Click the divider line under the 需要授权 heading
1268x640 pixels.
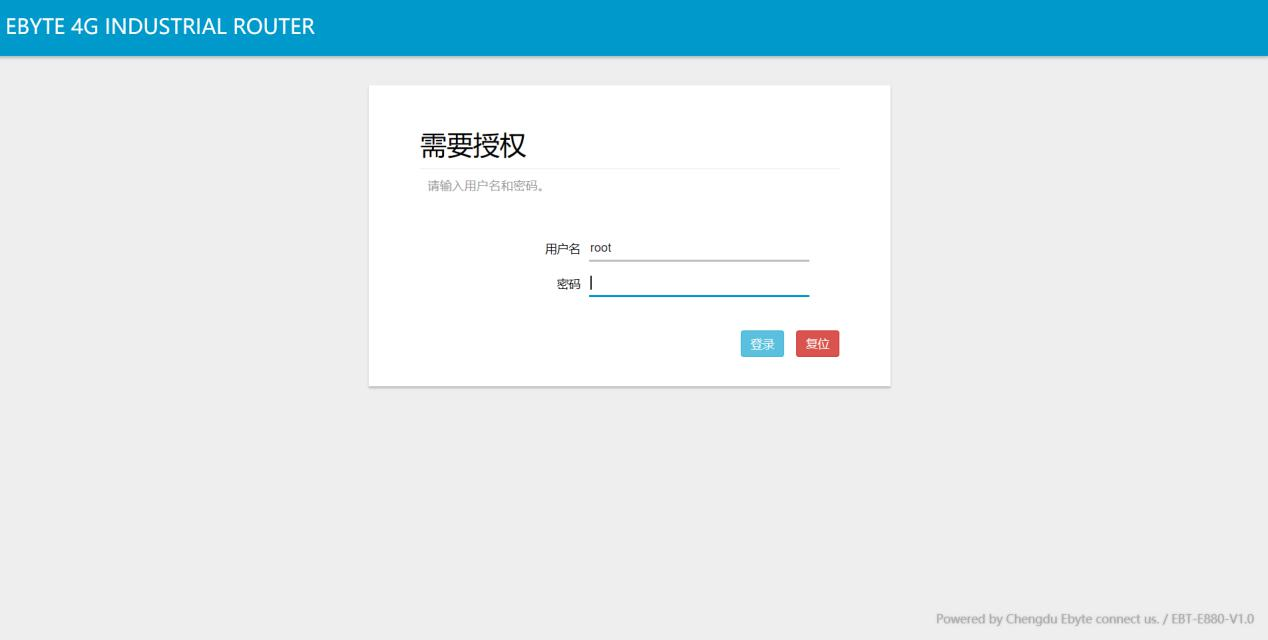click(629, 169)
